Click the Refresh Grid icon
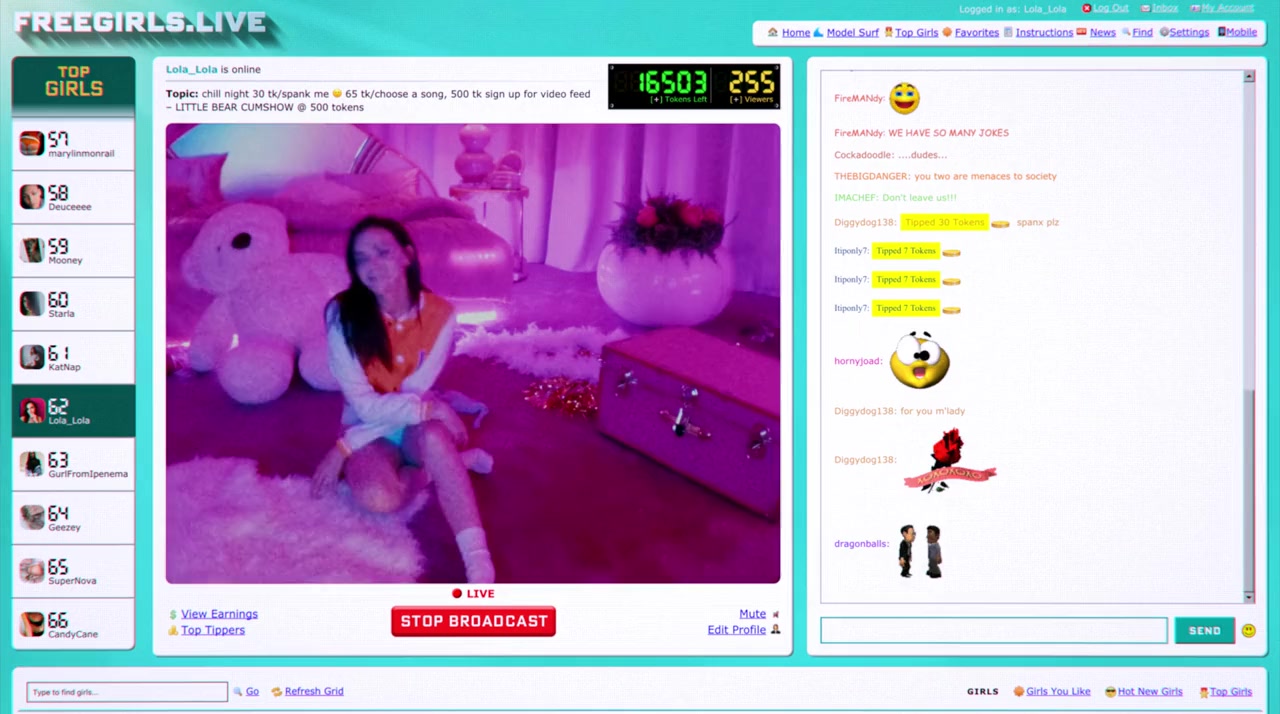Image resolution: width=1280 pixels, height=714 pixels. [277, 691]
